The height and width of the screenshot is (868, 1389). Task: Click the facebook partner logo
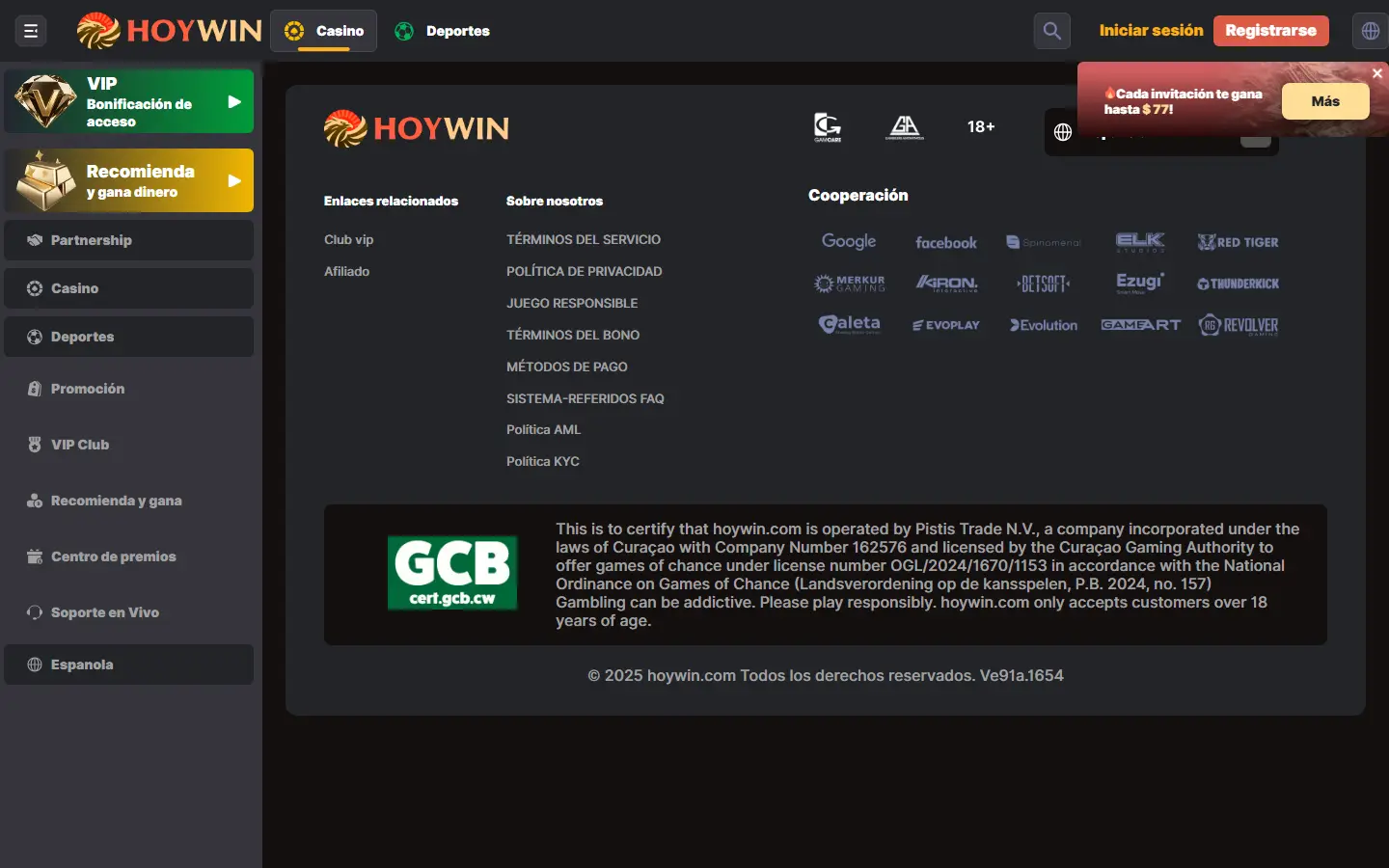point(946,243)
